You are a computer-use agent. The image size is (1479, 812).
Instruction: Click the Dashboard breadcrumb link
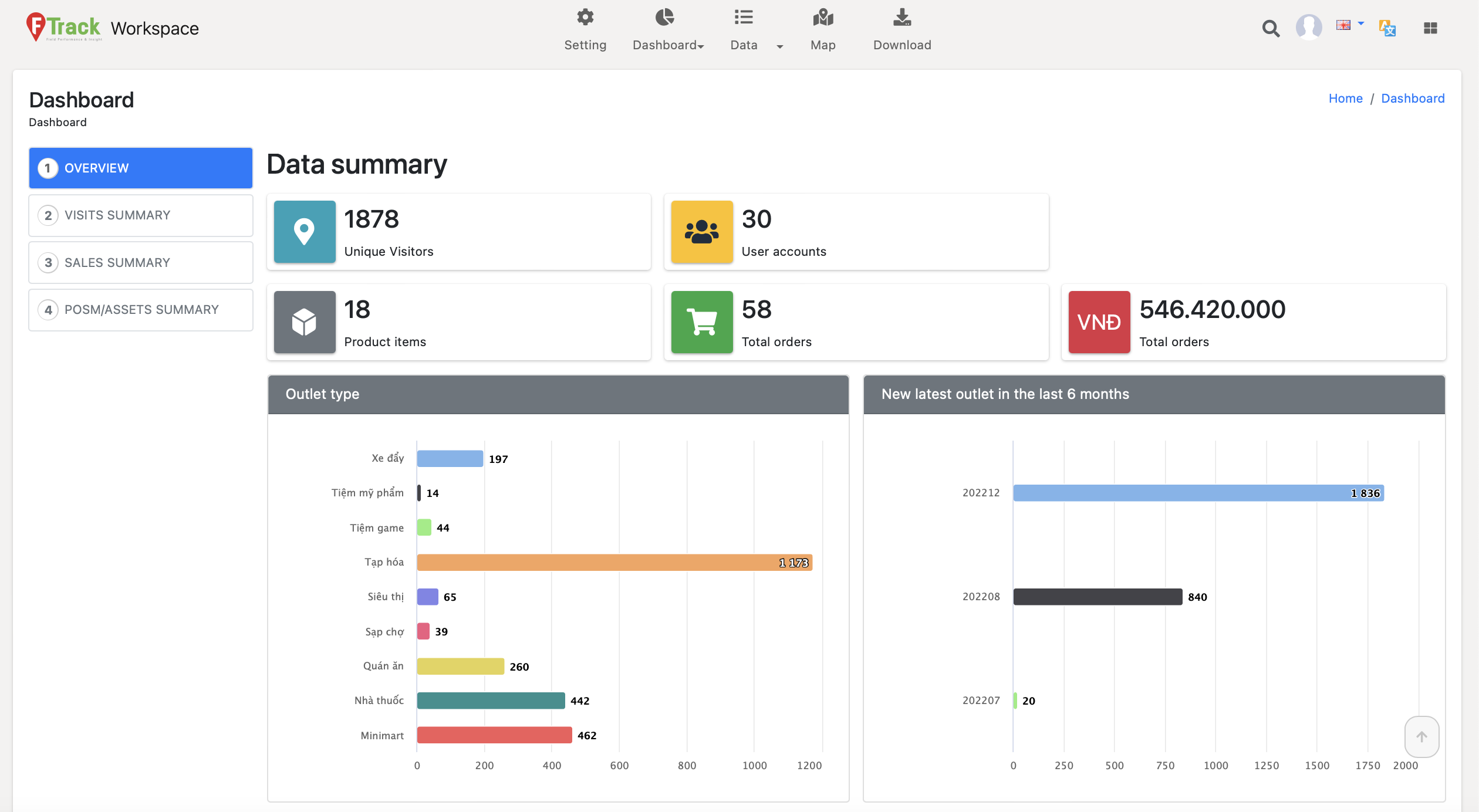pos(1412,99)
